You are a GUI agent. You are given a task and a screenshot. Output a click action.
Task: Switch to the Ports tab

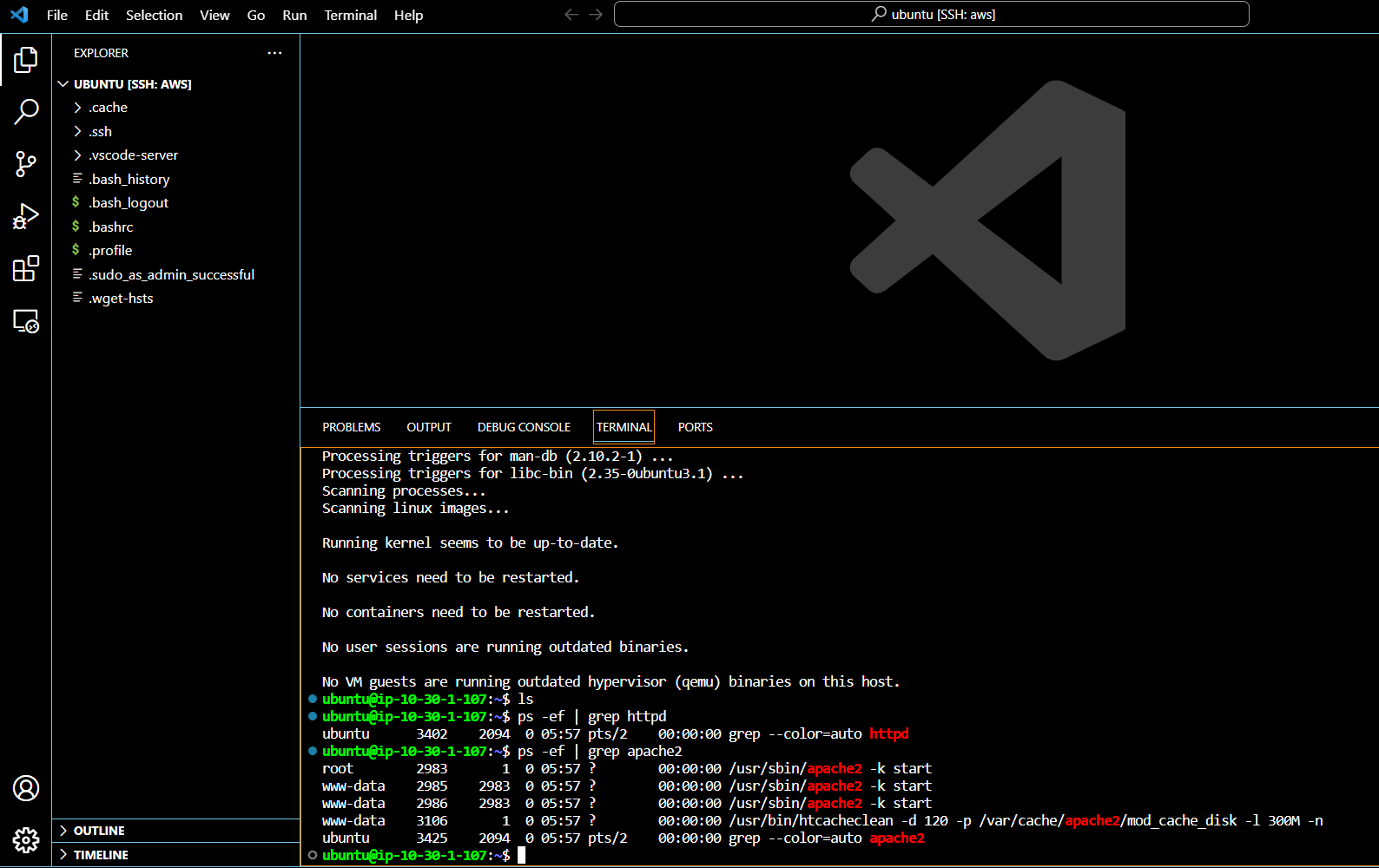click(696, 427)
